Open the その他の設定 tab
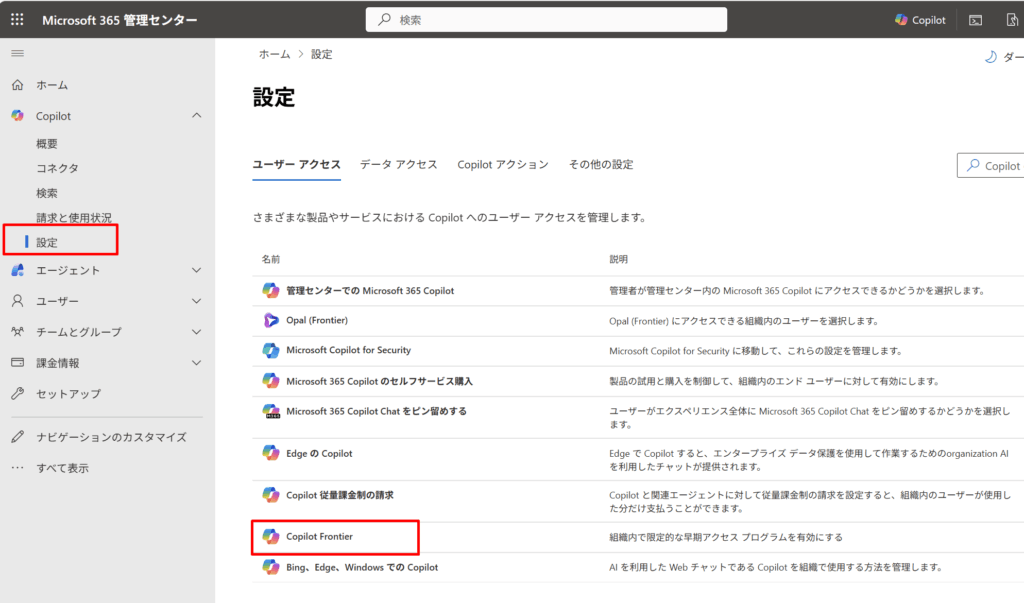1024x603 pixels. pos(600,165)
